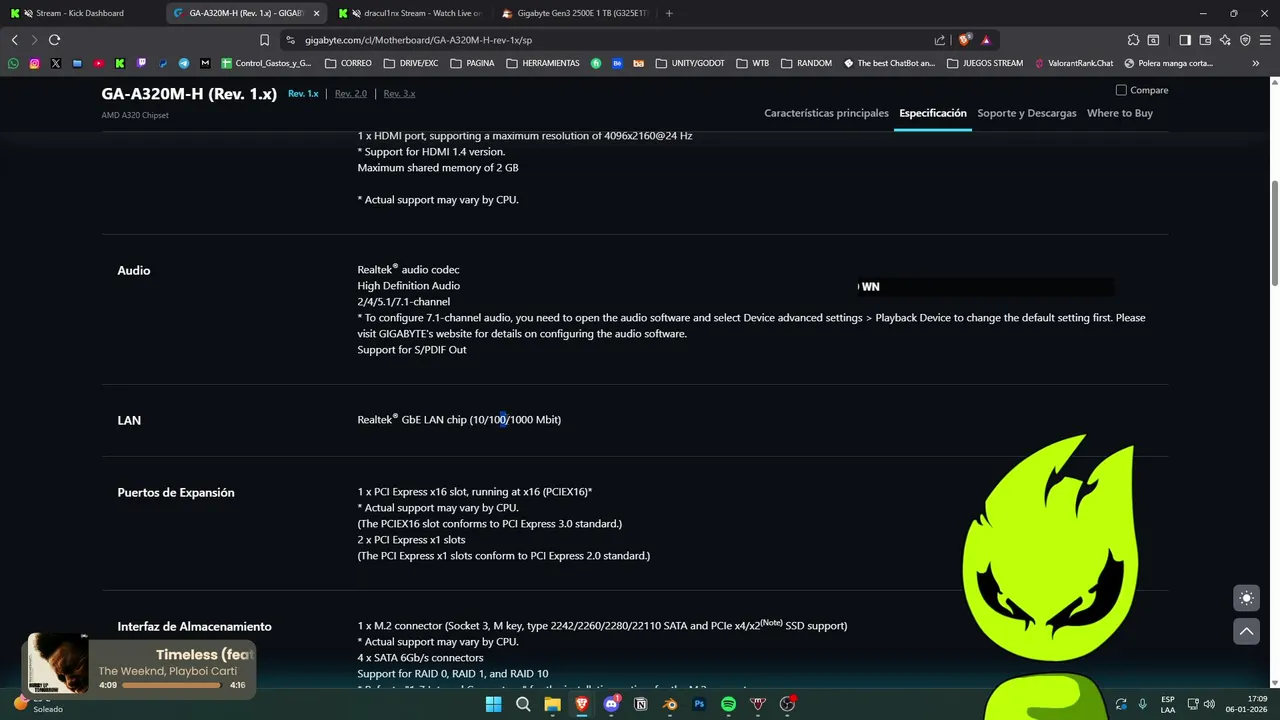Tick the Compare checkbox
1280x720 pixels.
coord(1121,90)
